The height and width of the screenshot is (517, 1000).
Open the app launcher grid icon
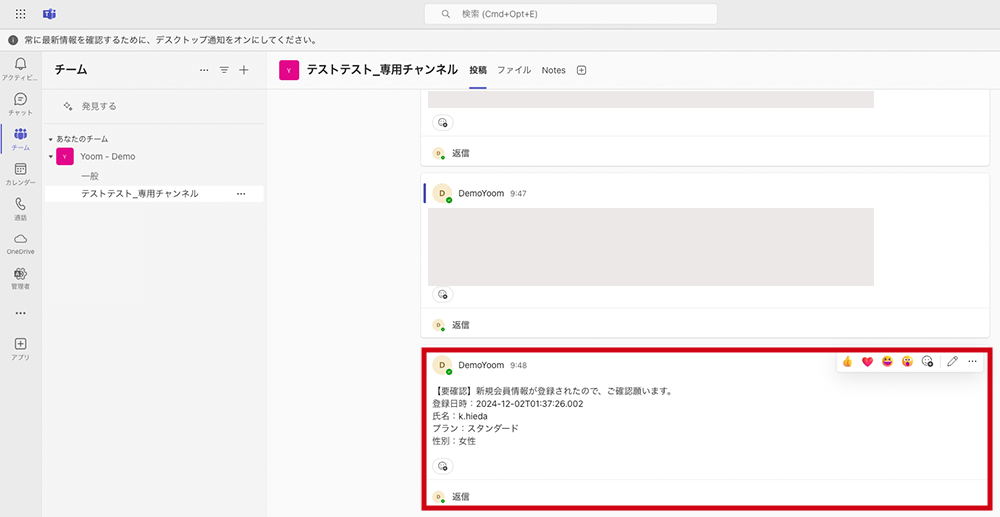(20, 14)
